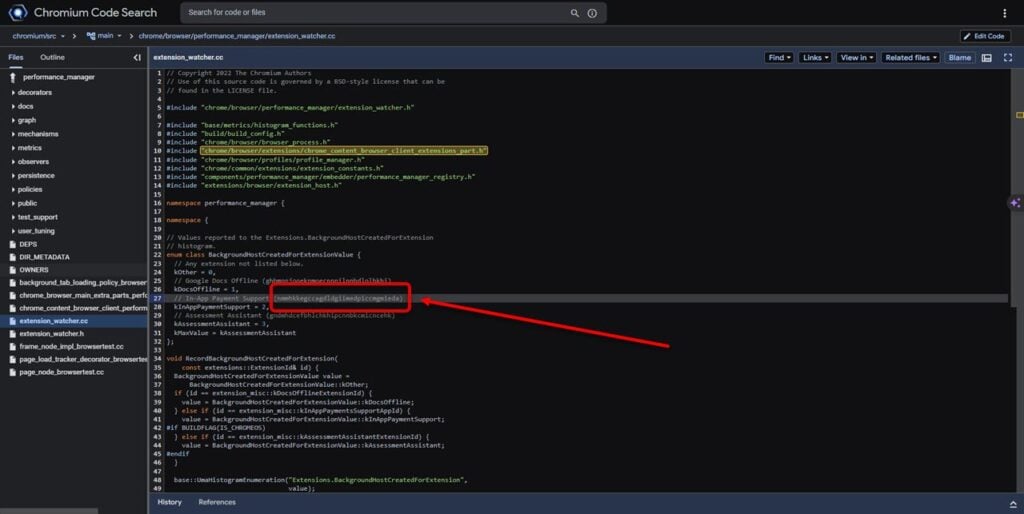This screenshot has width=1024, height=514.
Task: Enter fullscreen view of the code
Action: [x=1008, y=58]
